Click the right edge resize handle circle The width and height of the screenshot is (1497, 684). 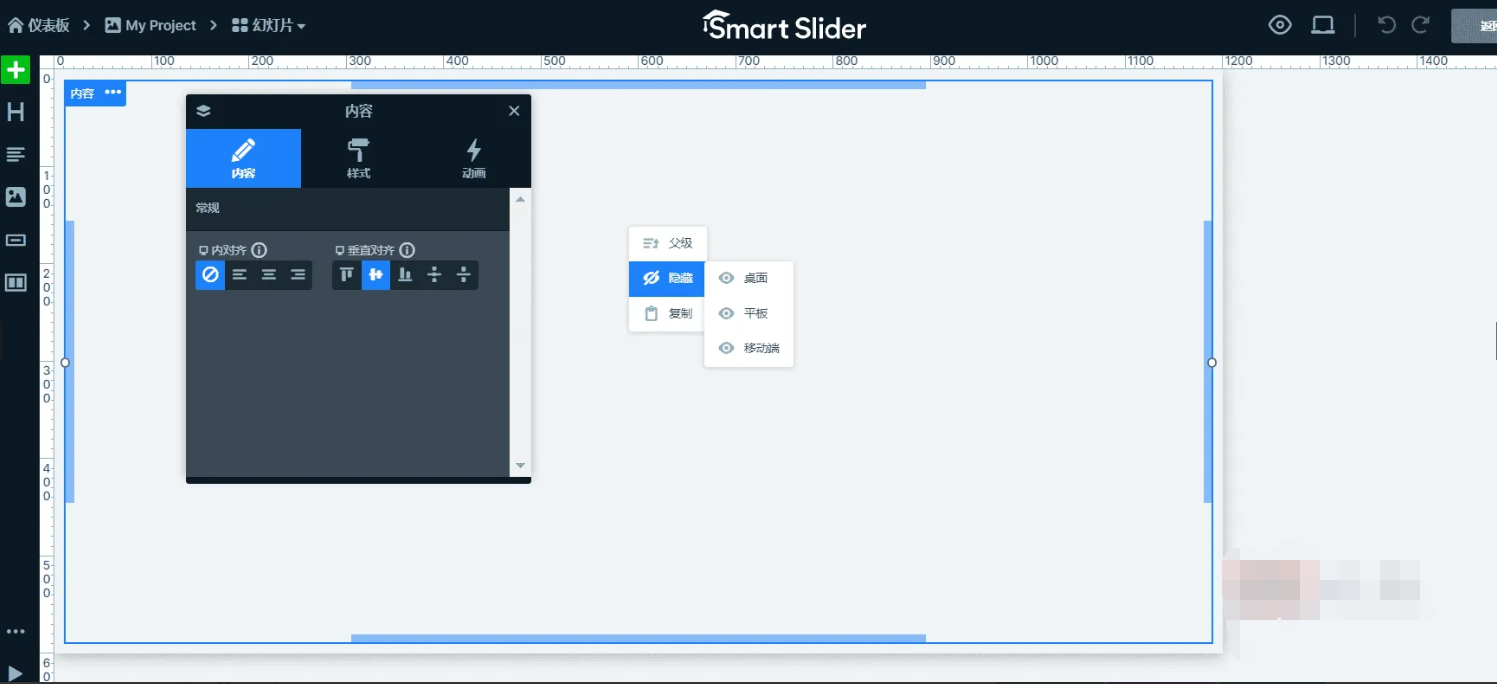pyautogui.click(x=1212, y=362)
